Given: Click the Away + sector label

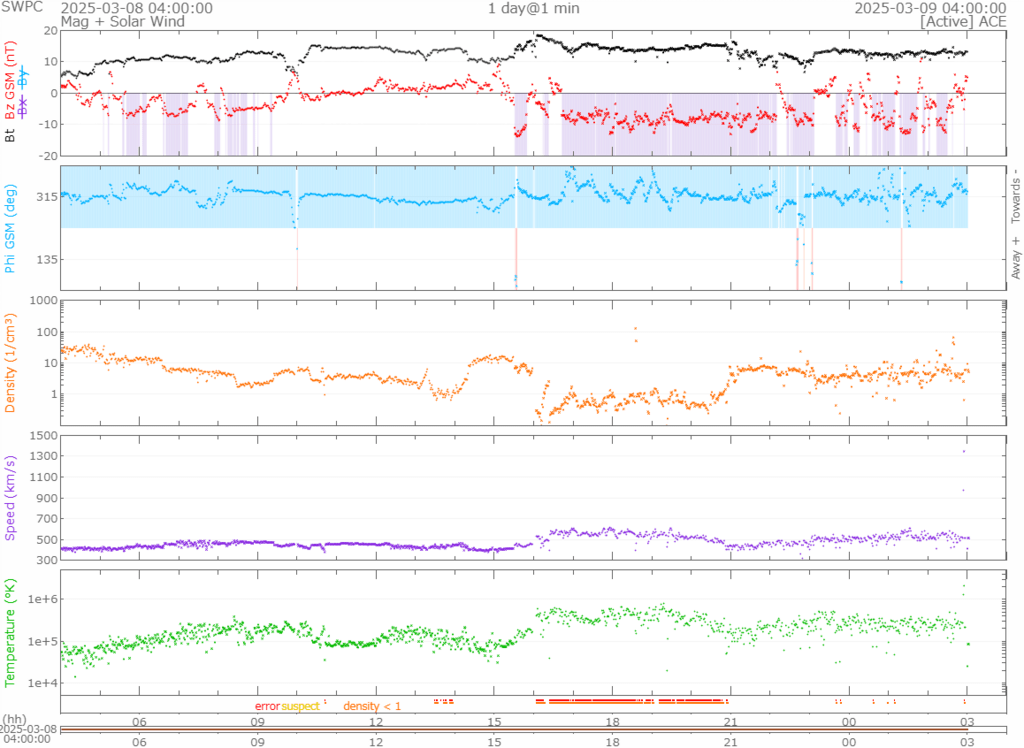Looking at the screenshot, I should pyautogui.click(x=1016, y=258).
